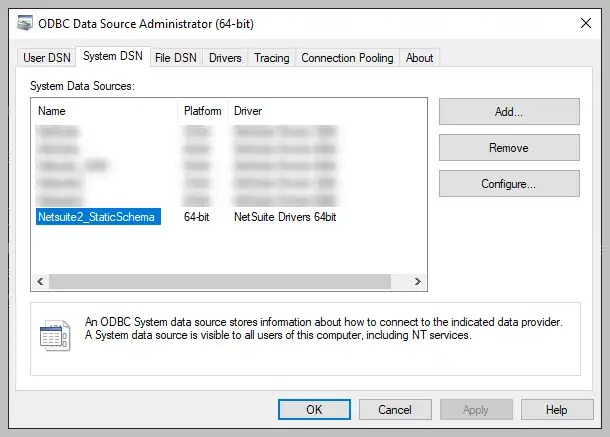Screen dimensions: 610x437
Task: Switch to the User DSN tab
Action: pyautogui.click(x=47, y=58)
